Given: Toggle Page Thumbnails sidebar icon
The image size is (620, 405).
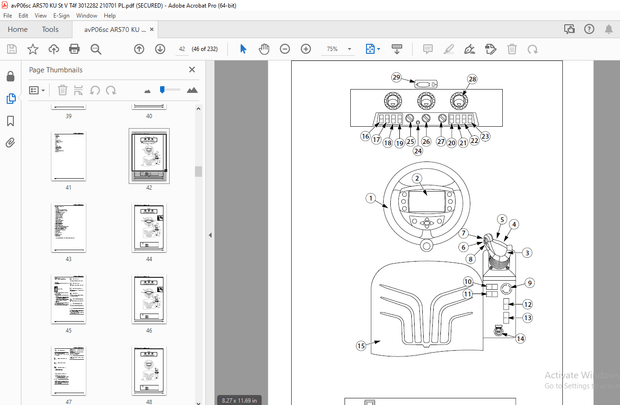Looking at the screenshot, I should tap(11, 98).
